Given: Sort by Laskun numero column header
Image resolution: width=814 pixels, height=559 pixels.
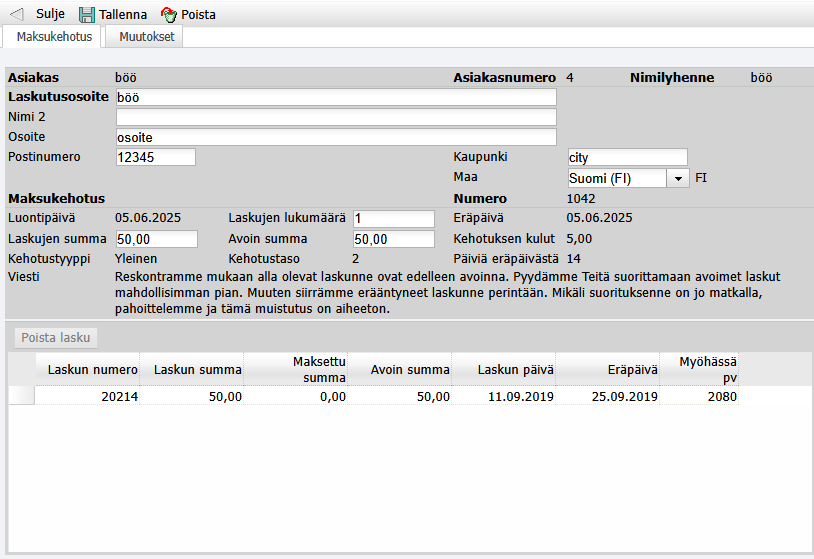Looking at the screenshot, I should click(x=88, y=370).
